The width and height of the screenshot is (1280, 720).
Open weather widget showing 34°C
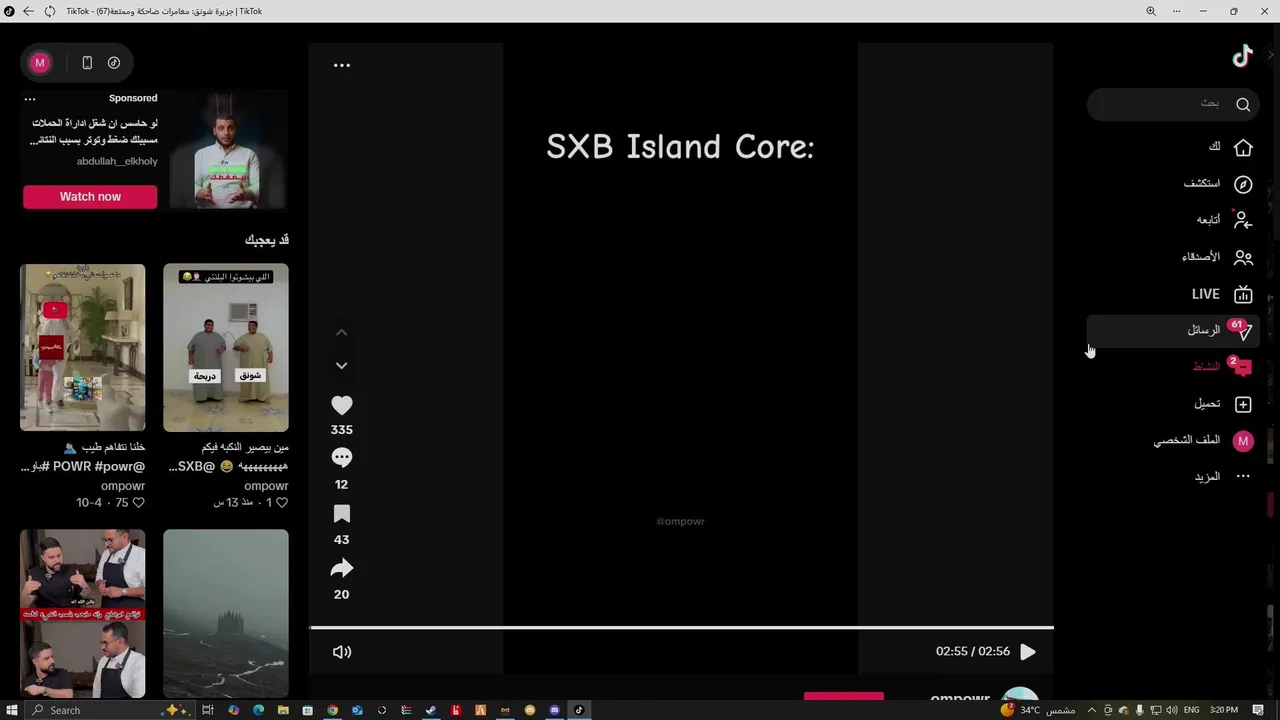1037,710
